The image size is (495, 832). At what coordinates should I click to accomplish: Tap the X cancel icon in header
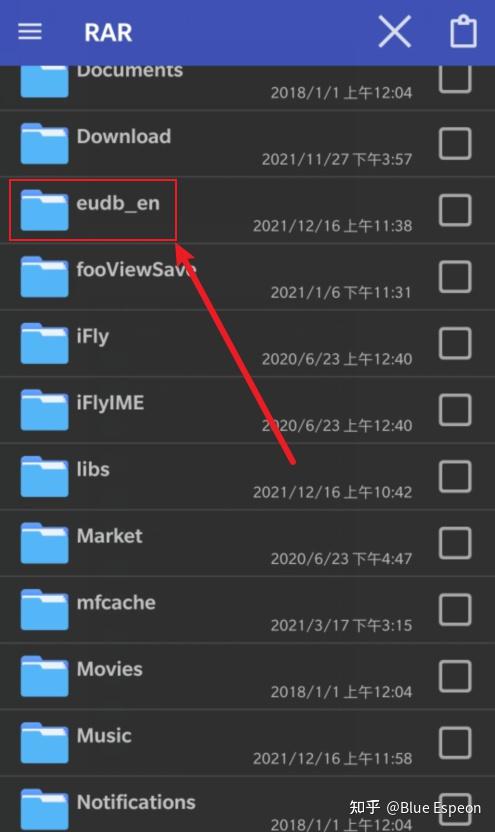pyautogui.click(x=395, y=31)
